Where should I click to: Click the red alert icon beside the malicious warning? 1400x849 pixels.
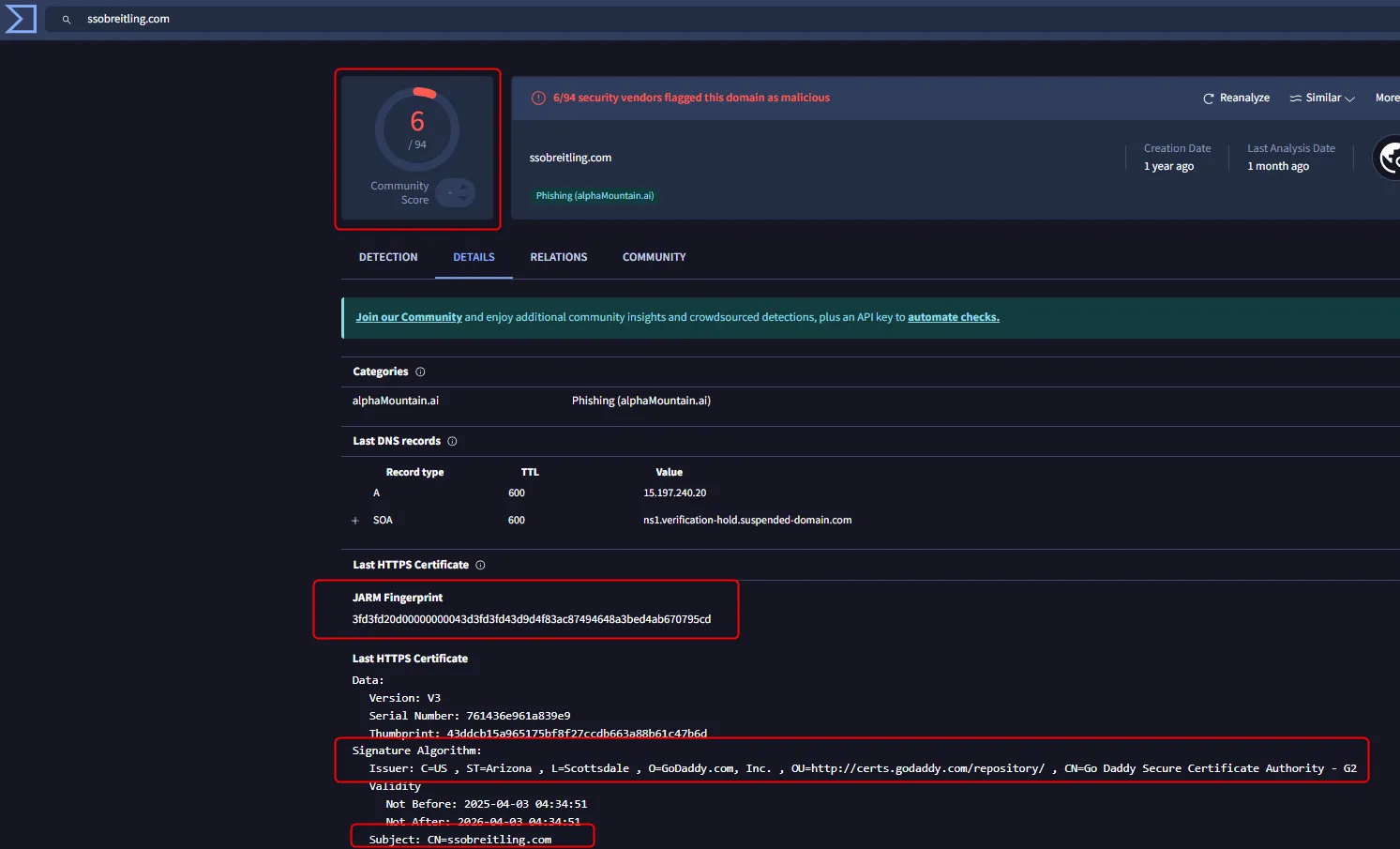coord(538,98)
